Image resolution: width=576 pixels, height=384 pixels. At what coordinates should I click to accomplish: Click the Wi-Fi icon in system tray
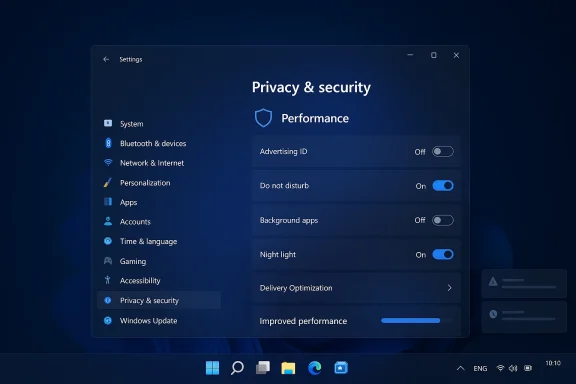click(x=500, y=368)
